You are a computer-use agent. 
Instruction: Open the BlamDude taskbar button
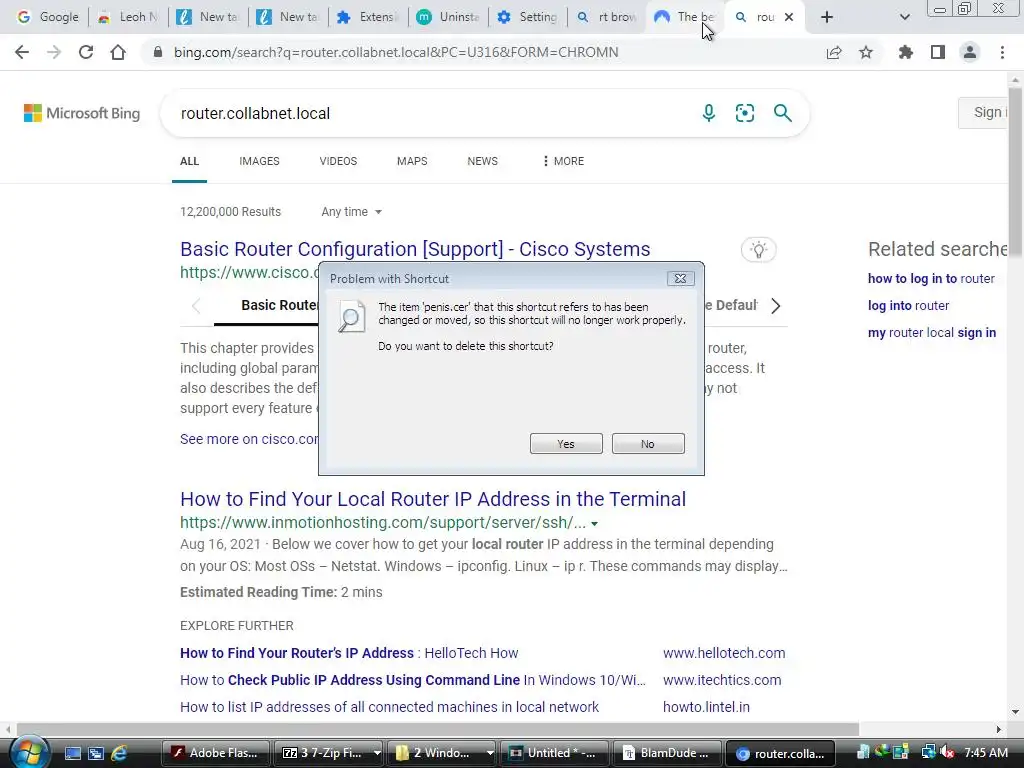[x=667, y=753]
